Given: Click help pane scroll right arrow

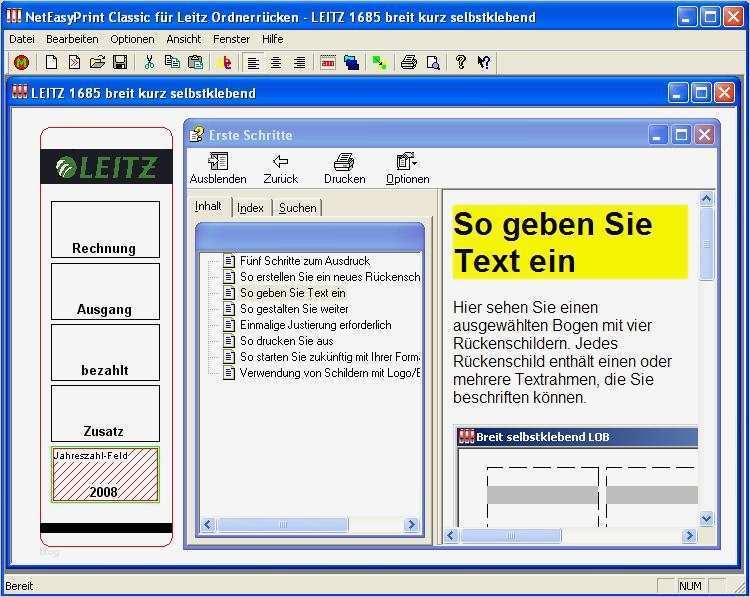Looking at the screenshot, I should tap(689, 535).
